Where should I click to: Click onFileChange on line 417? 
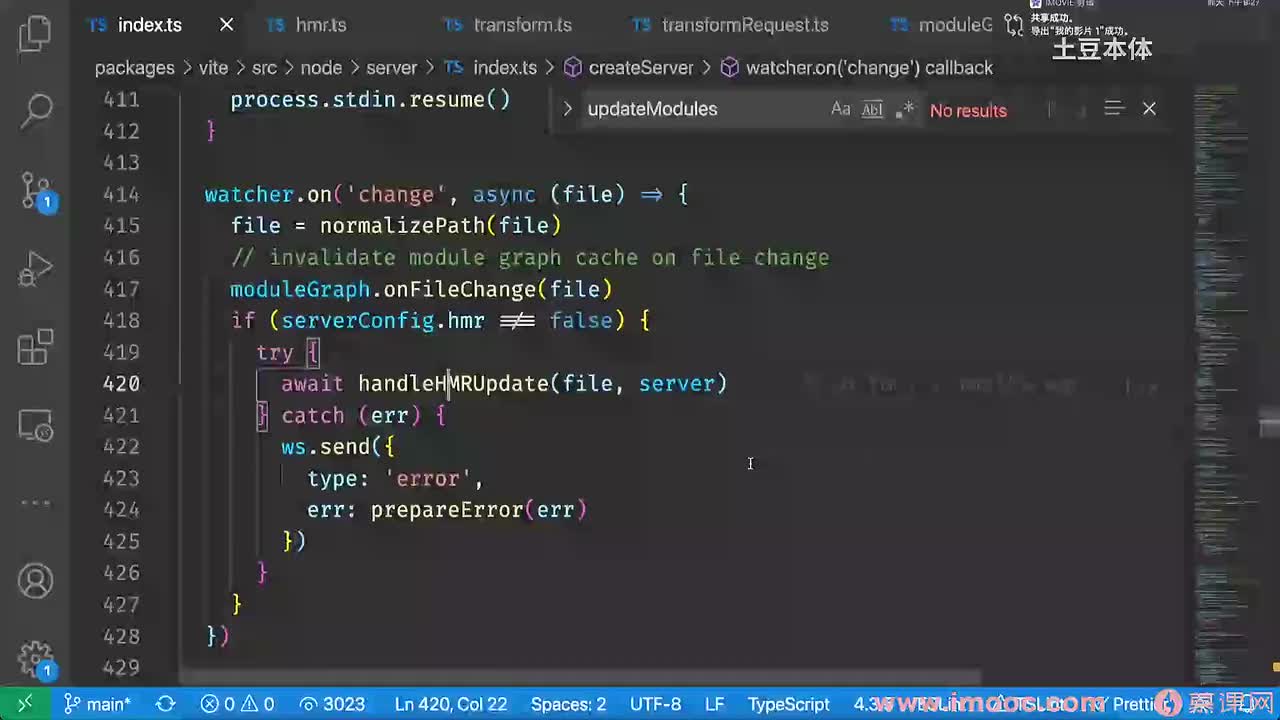point(460,289)
